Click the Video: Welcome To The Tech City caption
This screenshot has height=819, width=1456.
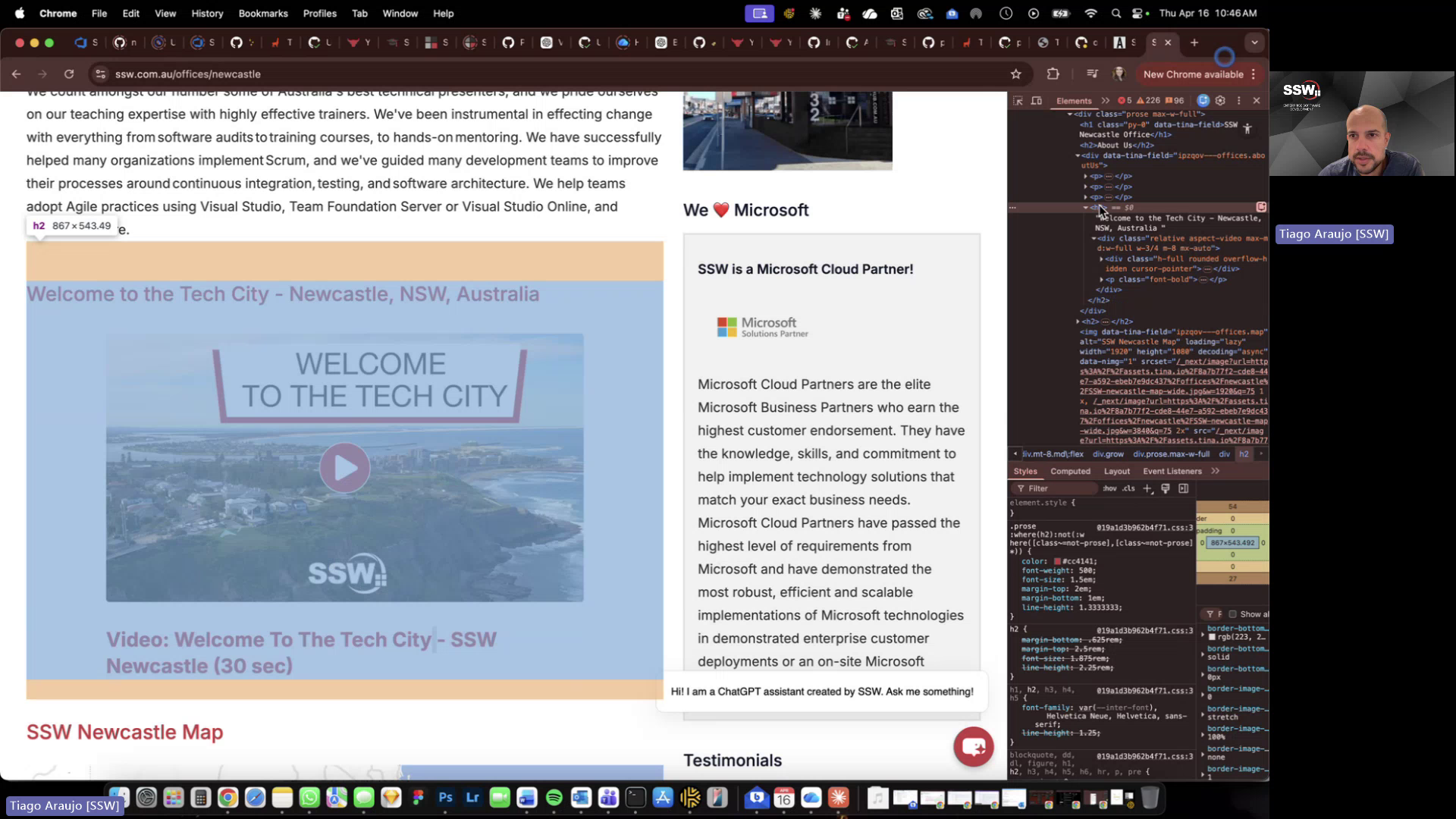coord(301,653)
